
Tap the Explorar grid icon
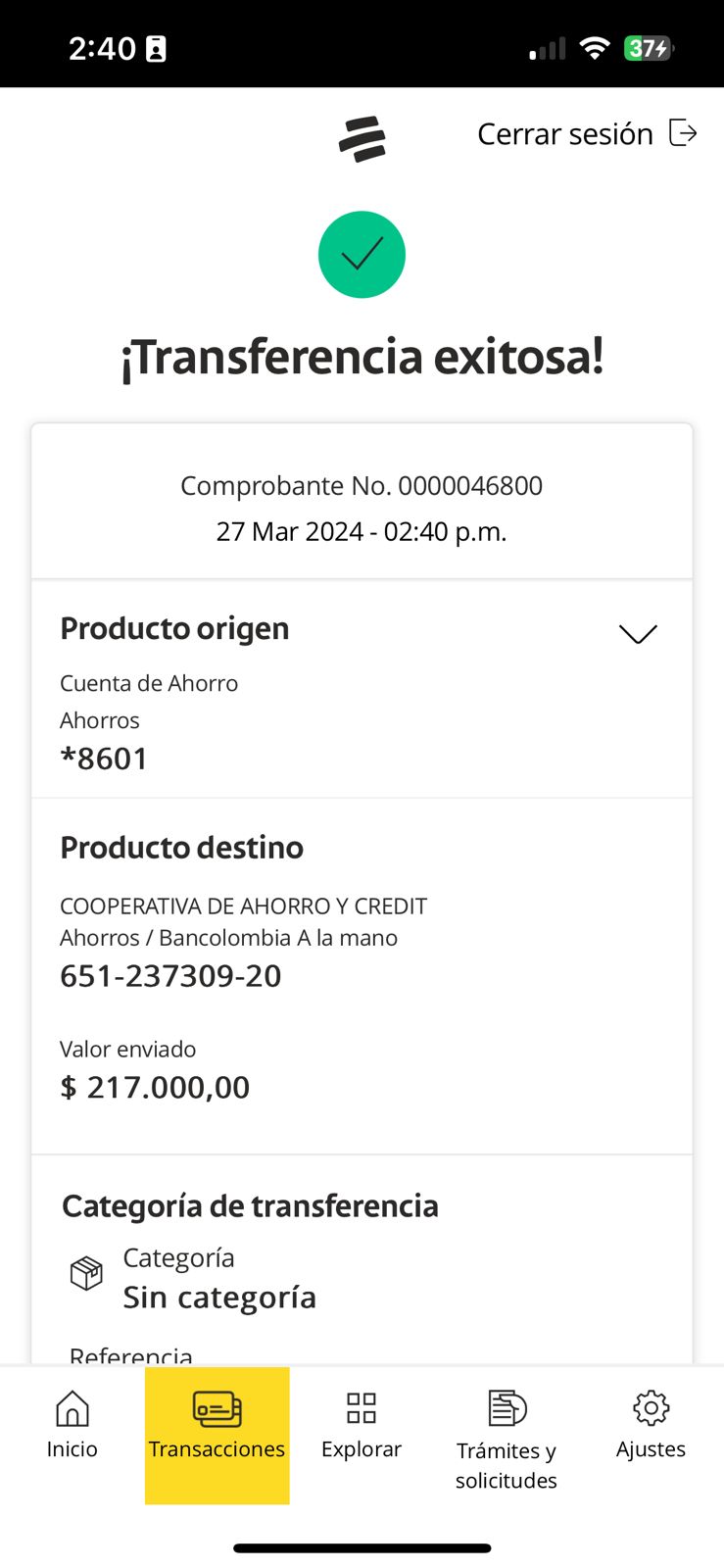[x=362, y=1408]
